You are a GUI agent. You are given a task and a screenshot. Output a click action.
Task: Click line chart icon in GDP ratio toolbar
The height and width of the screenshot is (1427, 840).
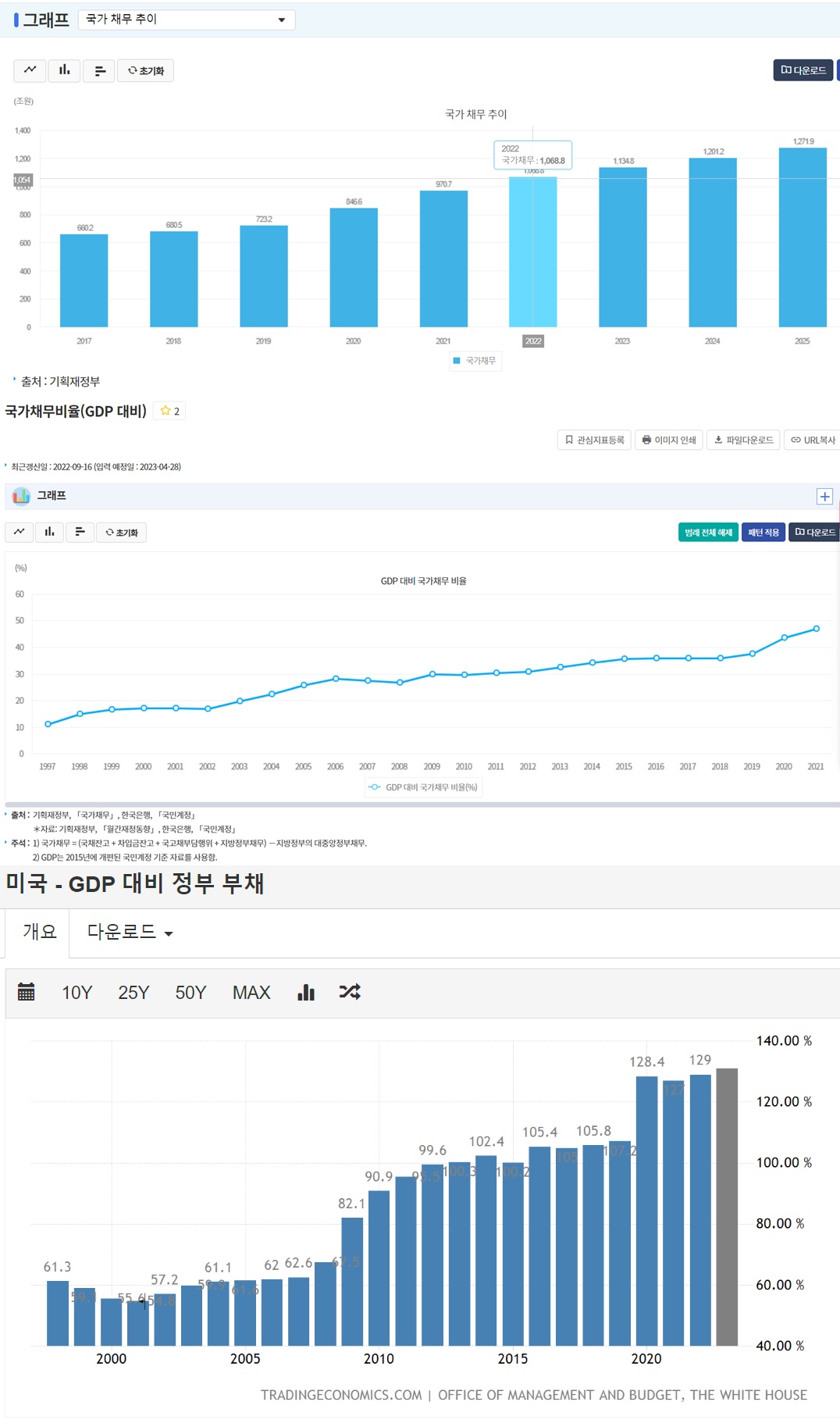20,532
